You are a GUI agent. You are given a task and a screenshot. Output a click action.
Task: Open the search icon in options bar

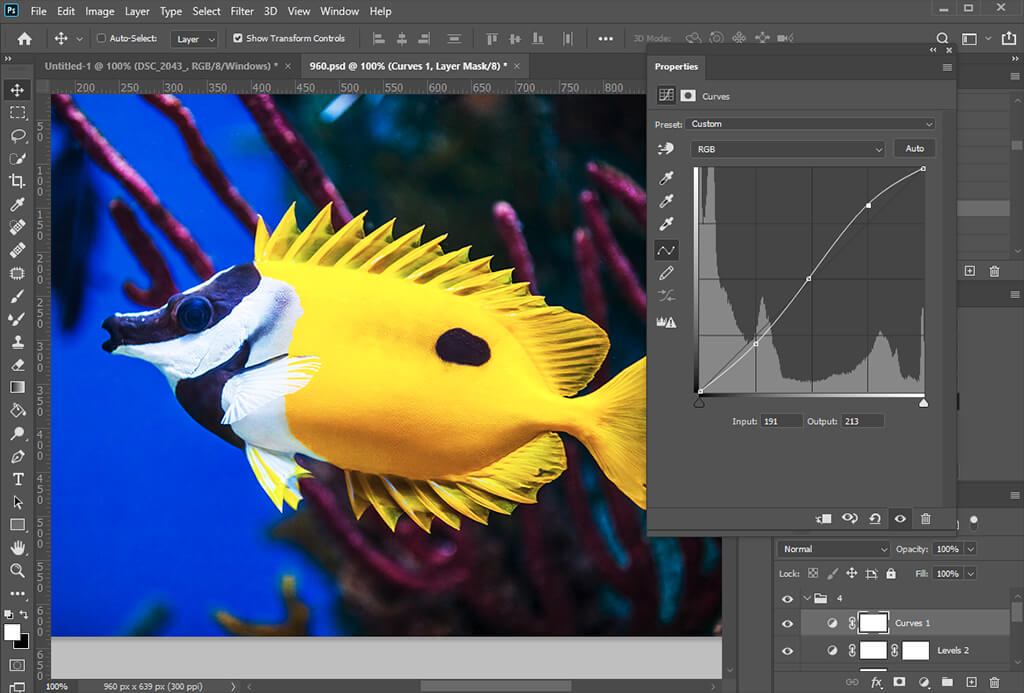(x=942, y=39)
